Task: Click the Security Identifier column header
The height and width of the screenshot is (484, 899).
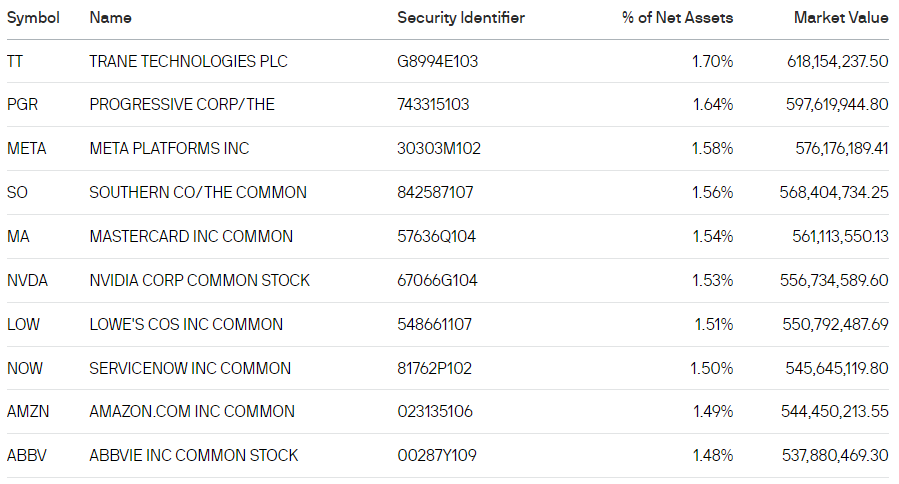Action: (x=460, y=18)
